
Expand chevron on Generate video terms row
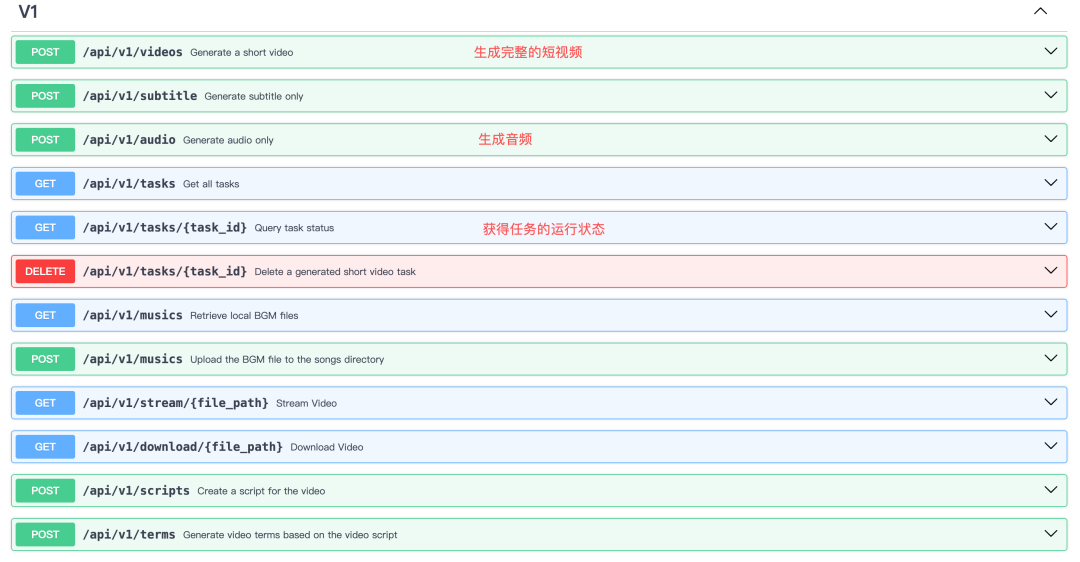click(1050, 534)
